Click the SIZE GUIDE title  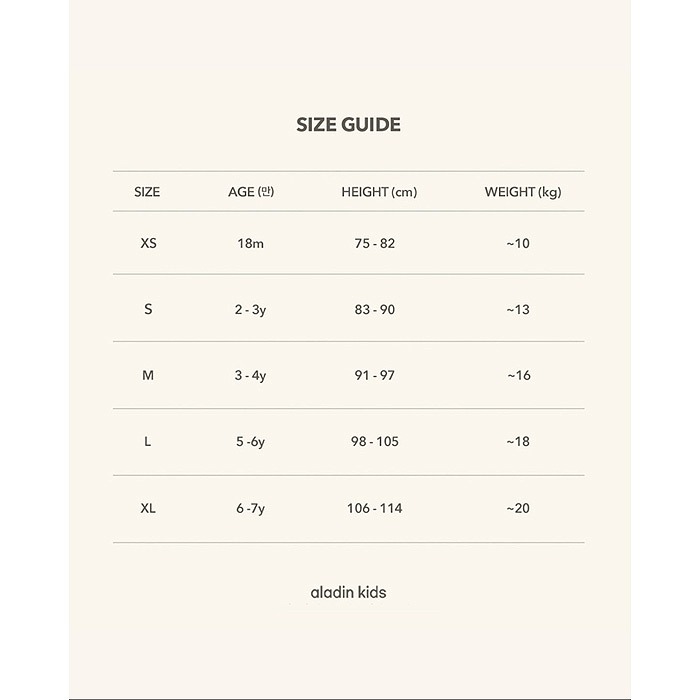(x=348, y=125)
